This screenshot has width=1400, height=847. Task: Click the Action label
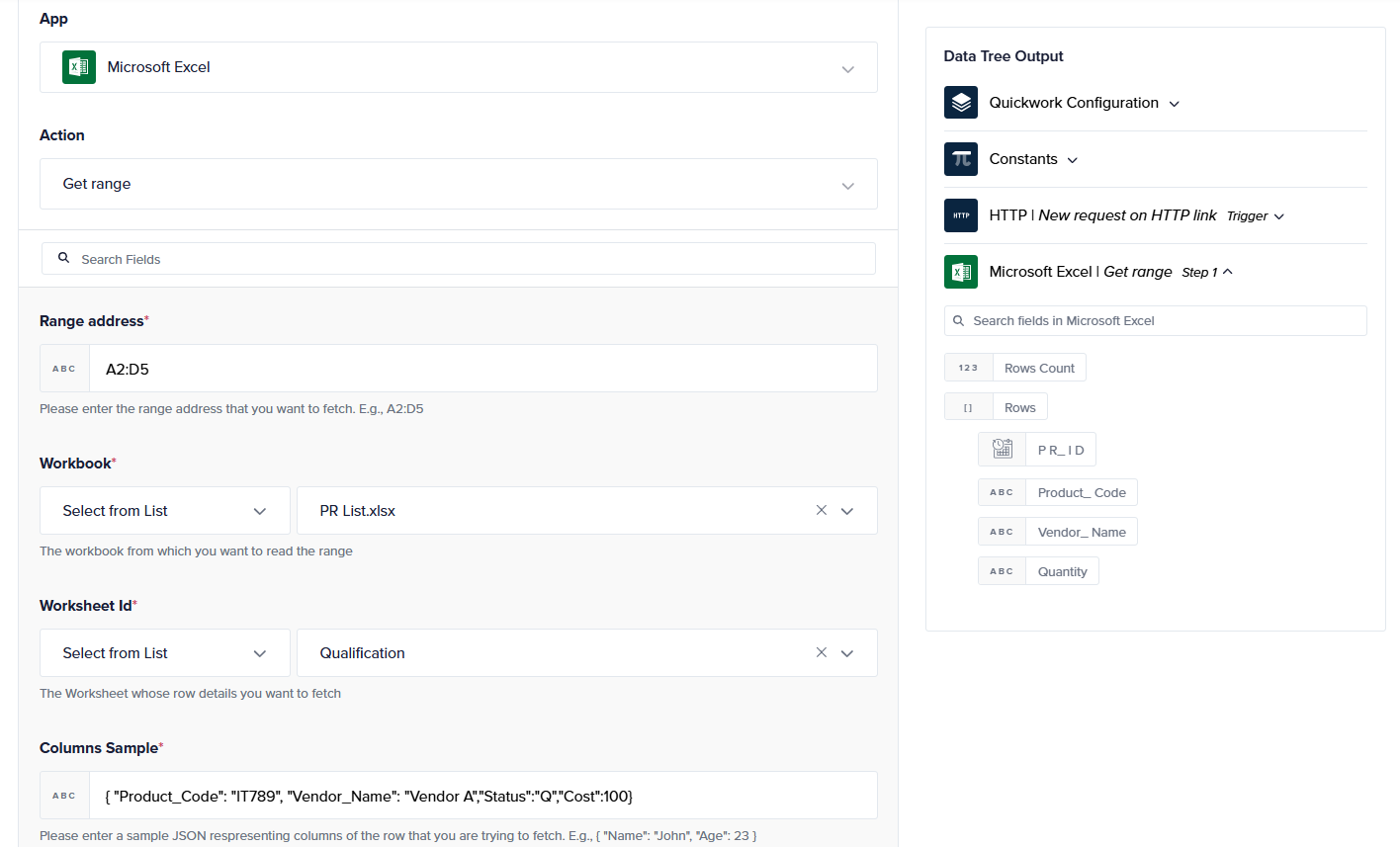coord(62,135)
